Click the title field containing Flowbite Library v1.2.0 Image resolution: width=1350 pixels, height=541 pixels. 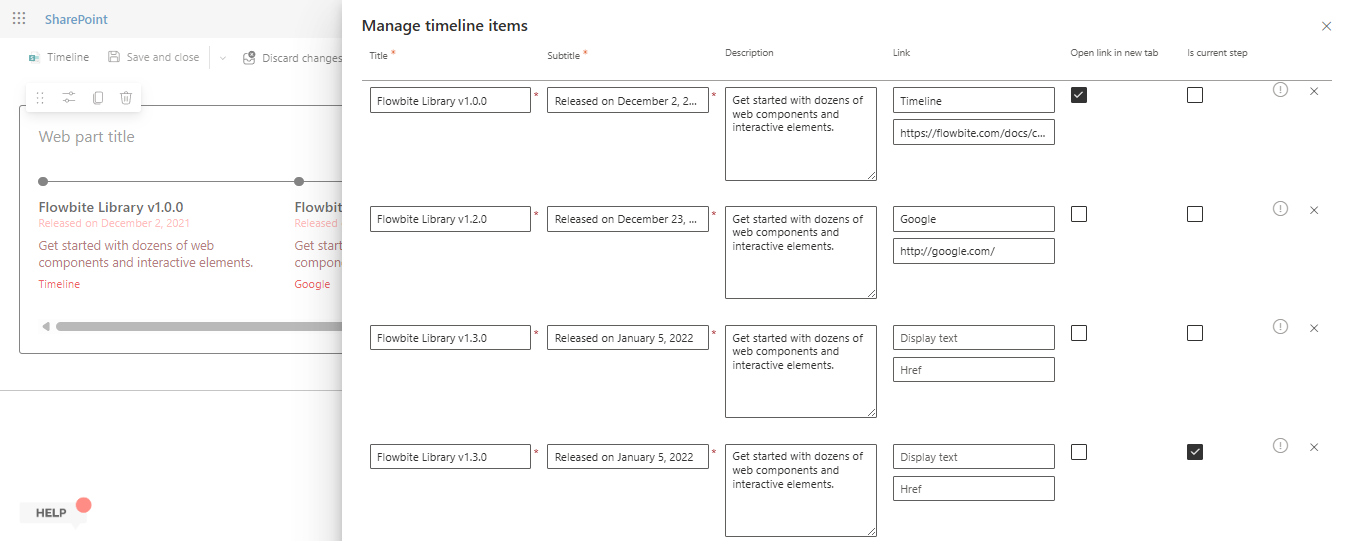[450, 219]
